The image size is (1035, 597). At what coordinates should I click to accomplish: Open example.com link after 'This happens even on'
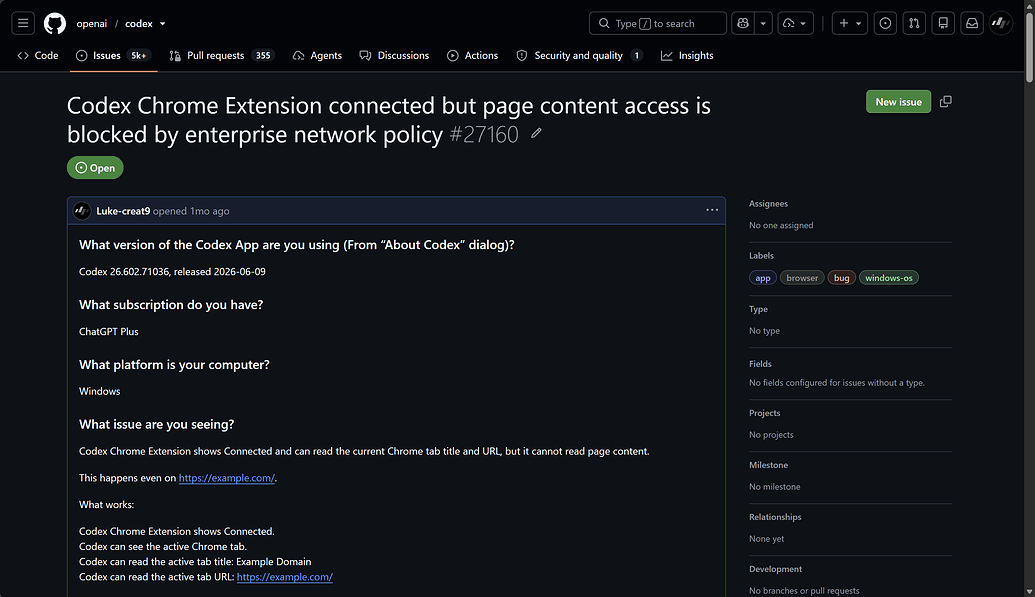(226, 478)
